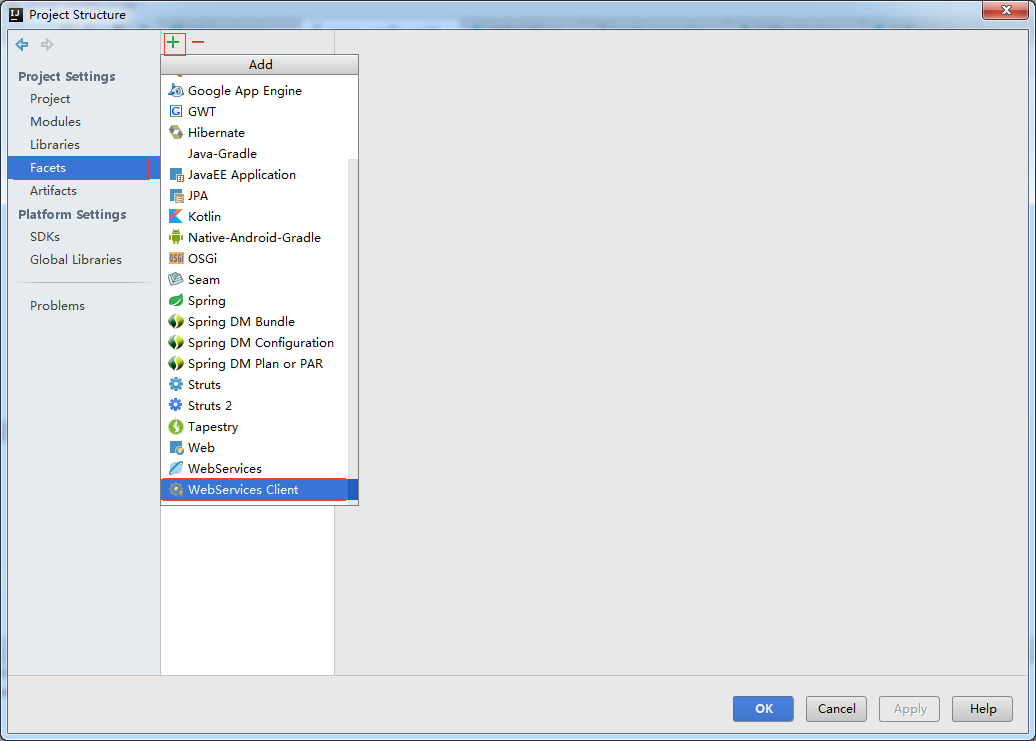
Task: Click the back navigation arrow
Action: [x=22, y=44]
